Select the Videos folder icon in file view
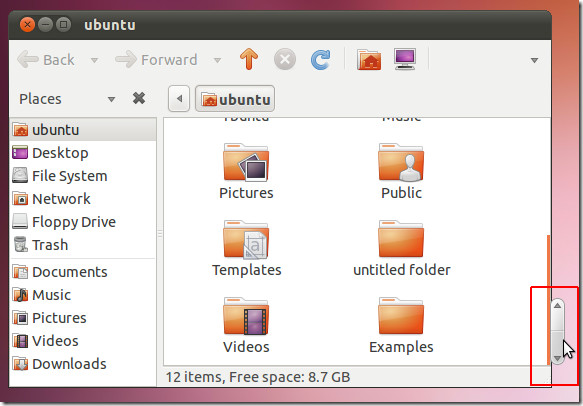Screen dimensions: 583x406 pos(246,316)
